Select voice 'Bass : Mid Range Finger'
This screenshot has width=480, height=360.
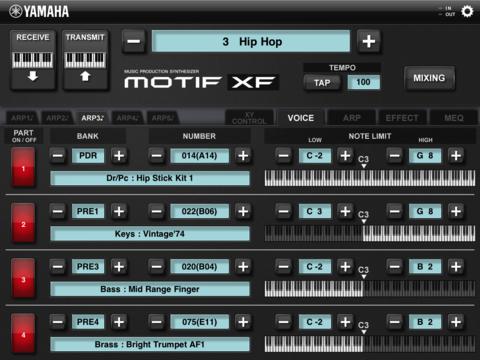150,289
